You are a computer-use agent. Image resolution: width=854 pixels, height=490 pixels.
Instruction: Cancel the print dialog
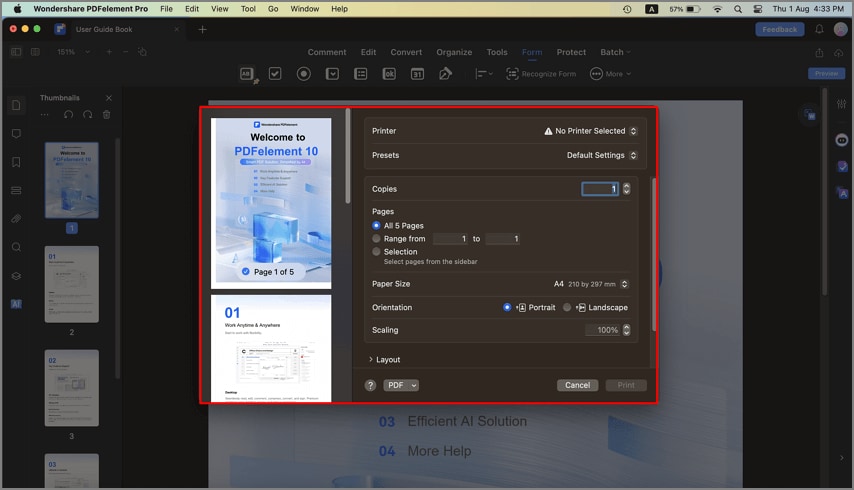pos(577,385)
